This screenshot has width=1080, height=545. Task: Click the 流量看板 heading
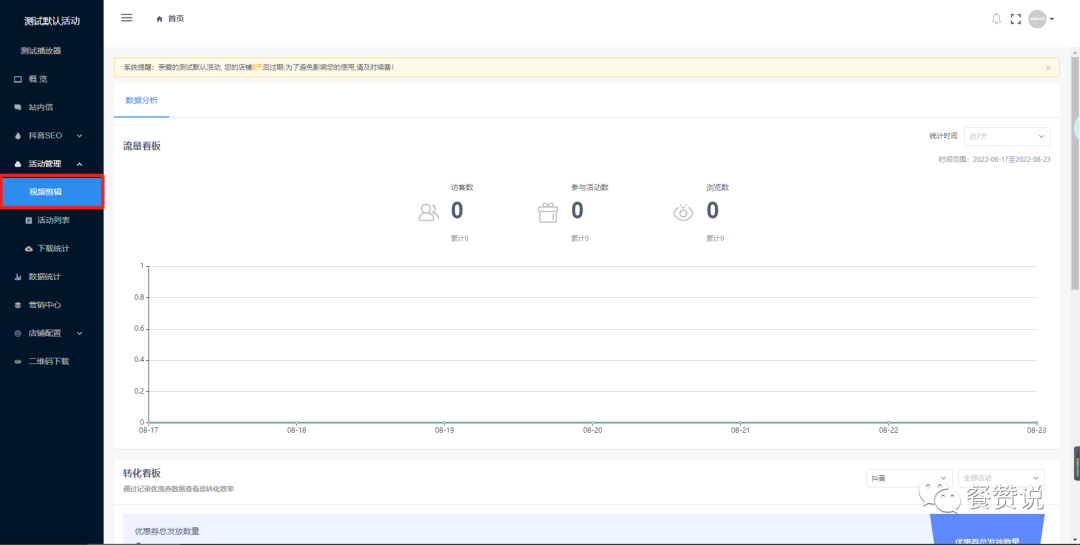pyautogui.click(x=142, y=146)
